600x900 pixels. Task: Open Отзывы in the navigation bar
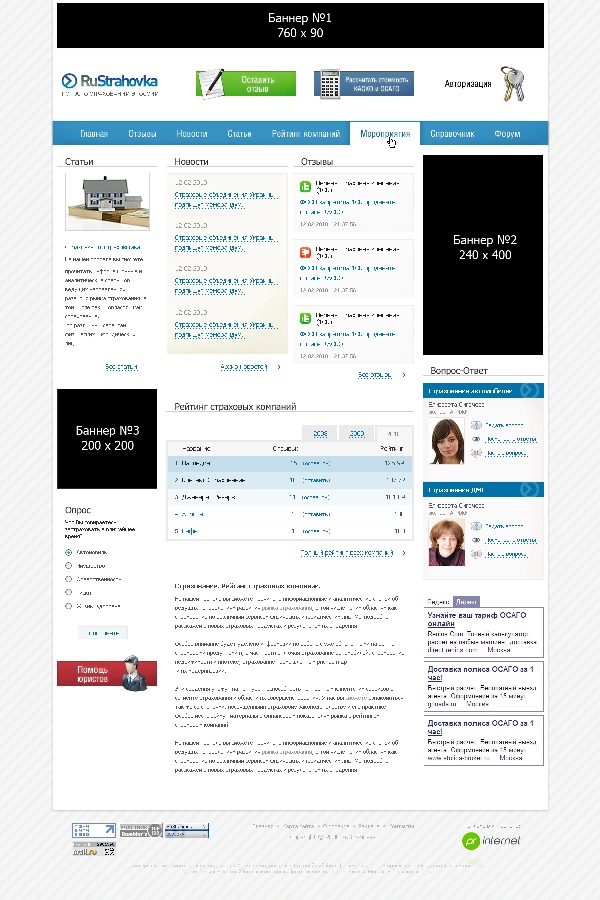point(142,134)
